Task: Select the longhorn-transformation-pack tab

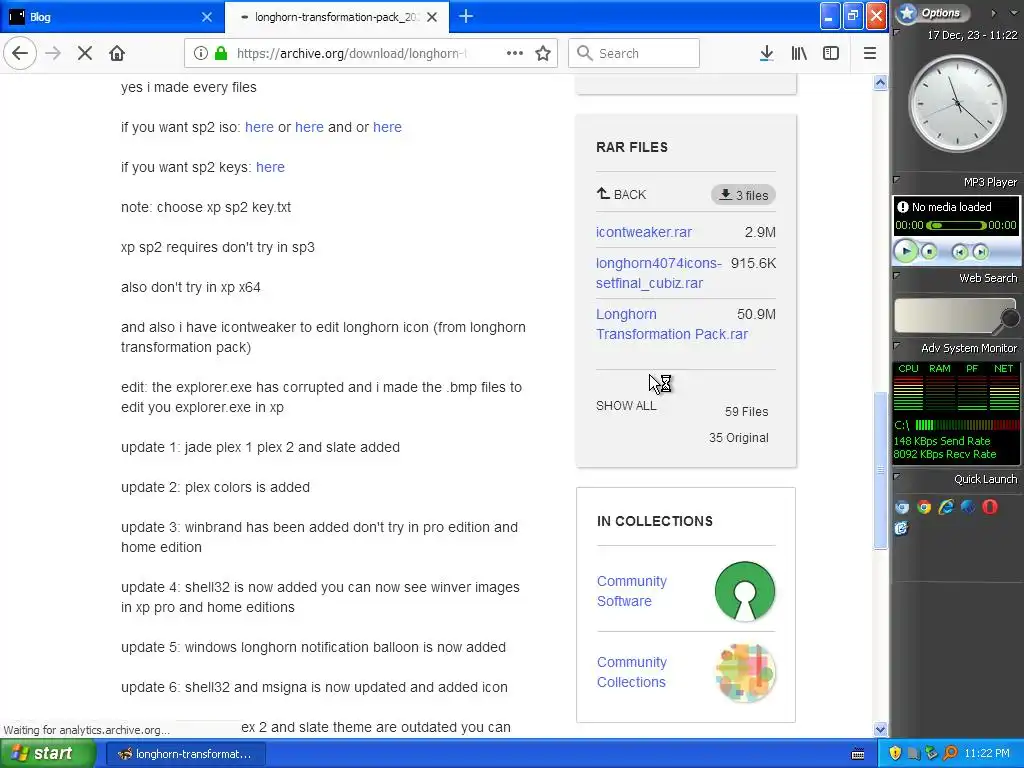Action: point(336,17)
